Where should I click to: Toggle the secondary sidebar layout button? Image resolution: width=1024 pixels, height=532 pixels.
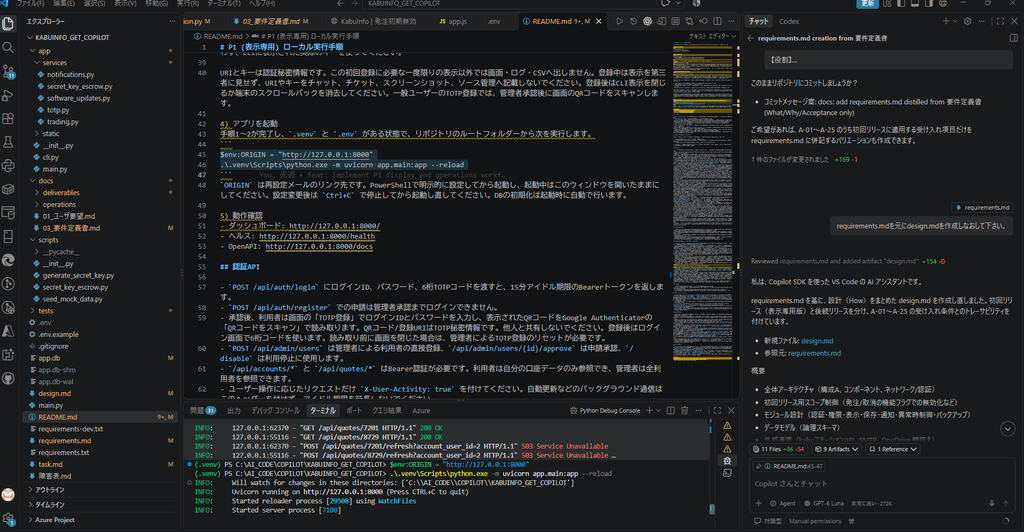coord(928,3)
